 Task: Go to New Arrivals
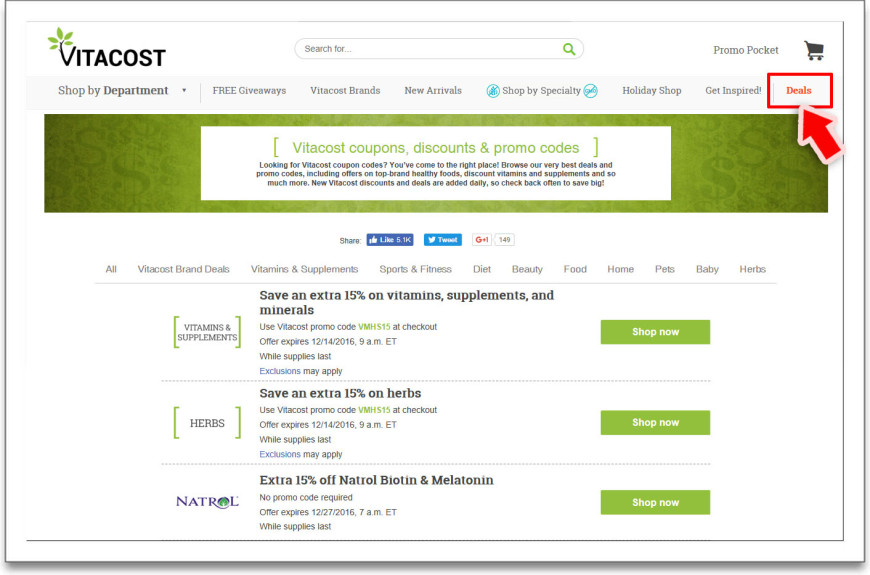click(x=433, y=90)
